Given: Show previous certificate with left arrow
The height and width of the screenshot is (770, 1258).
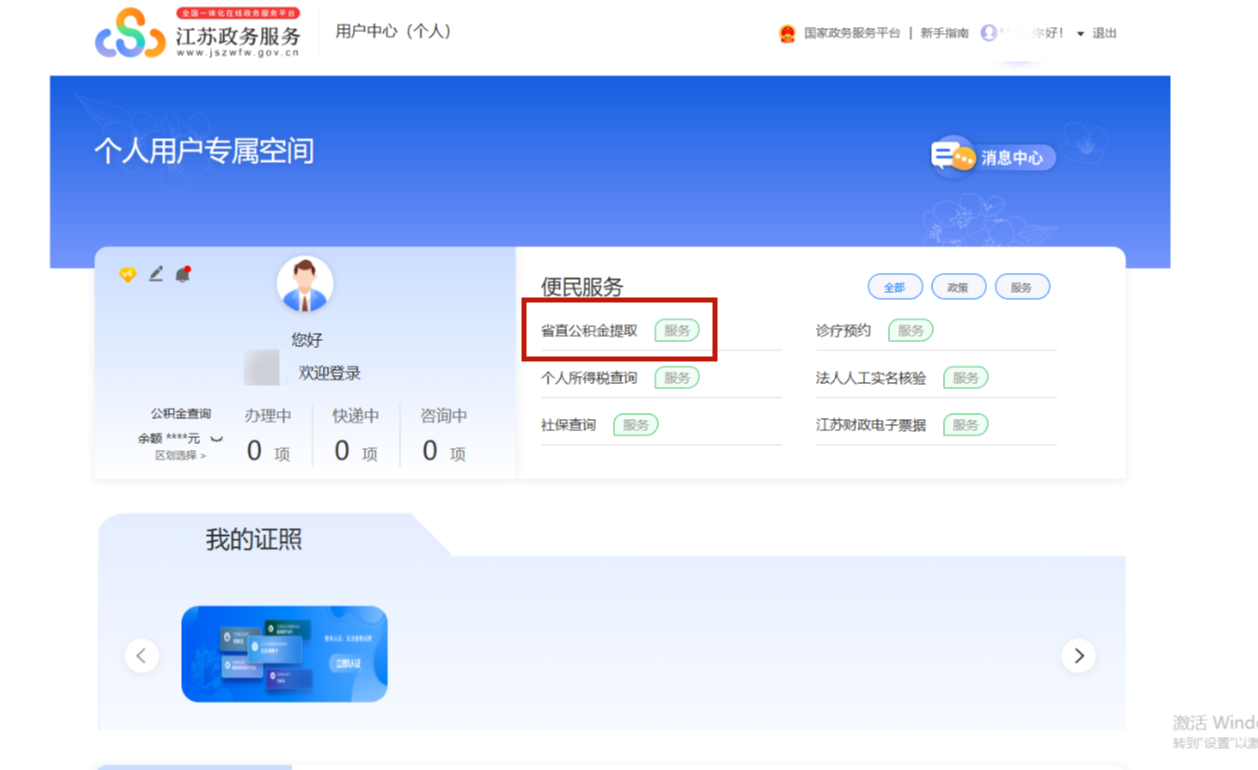Looking at the screenshot, I should [x=141, y=656].
